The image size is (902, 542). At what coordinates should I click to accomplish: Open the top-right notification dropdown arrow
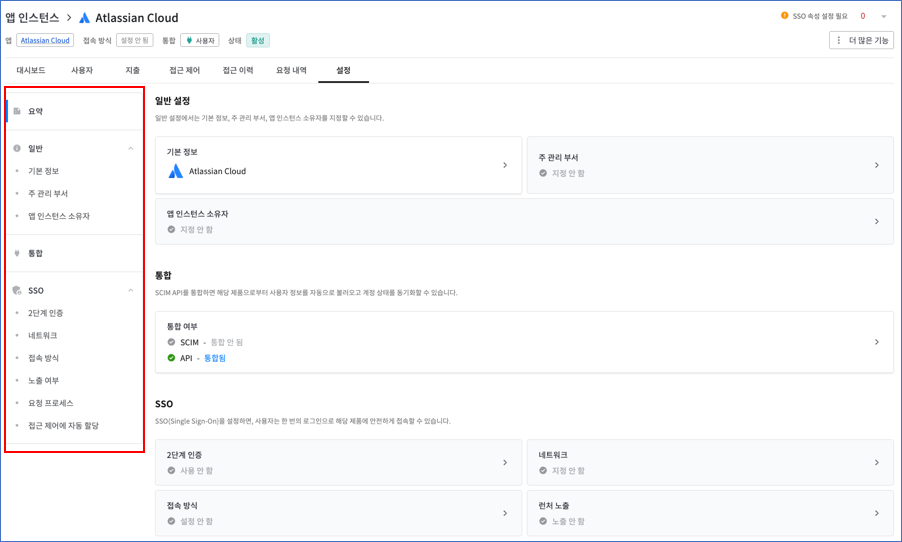pyautogui.click(x=884, y=17)
